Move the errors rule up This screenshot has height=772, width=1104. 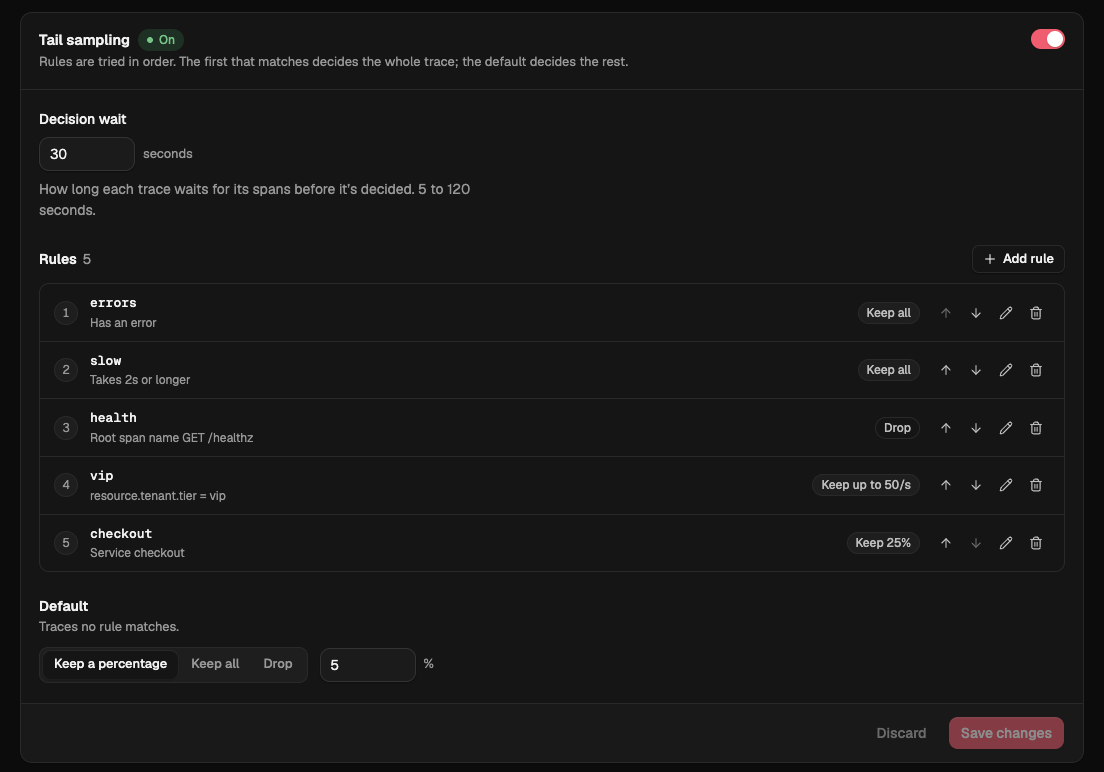pyautogui.click(x=946, y=313)
